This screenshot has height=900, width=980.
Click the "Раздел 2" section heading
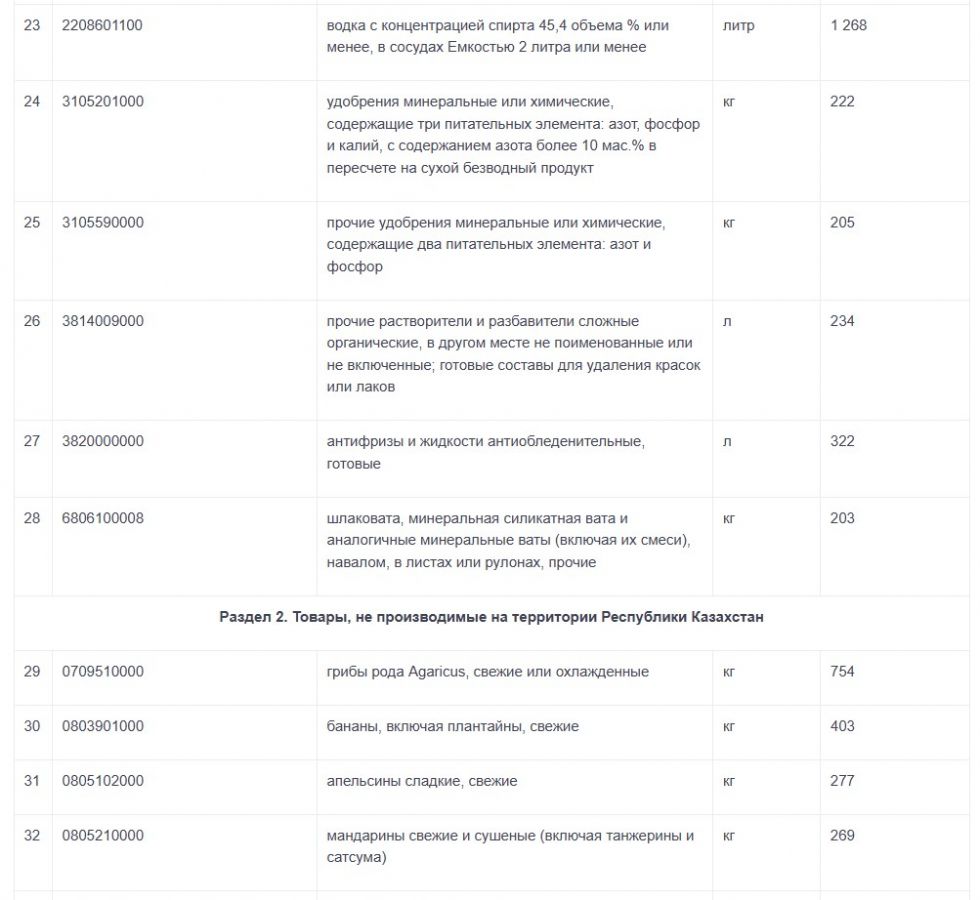point(491,617)
